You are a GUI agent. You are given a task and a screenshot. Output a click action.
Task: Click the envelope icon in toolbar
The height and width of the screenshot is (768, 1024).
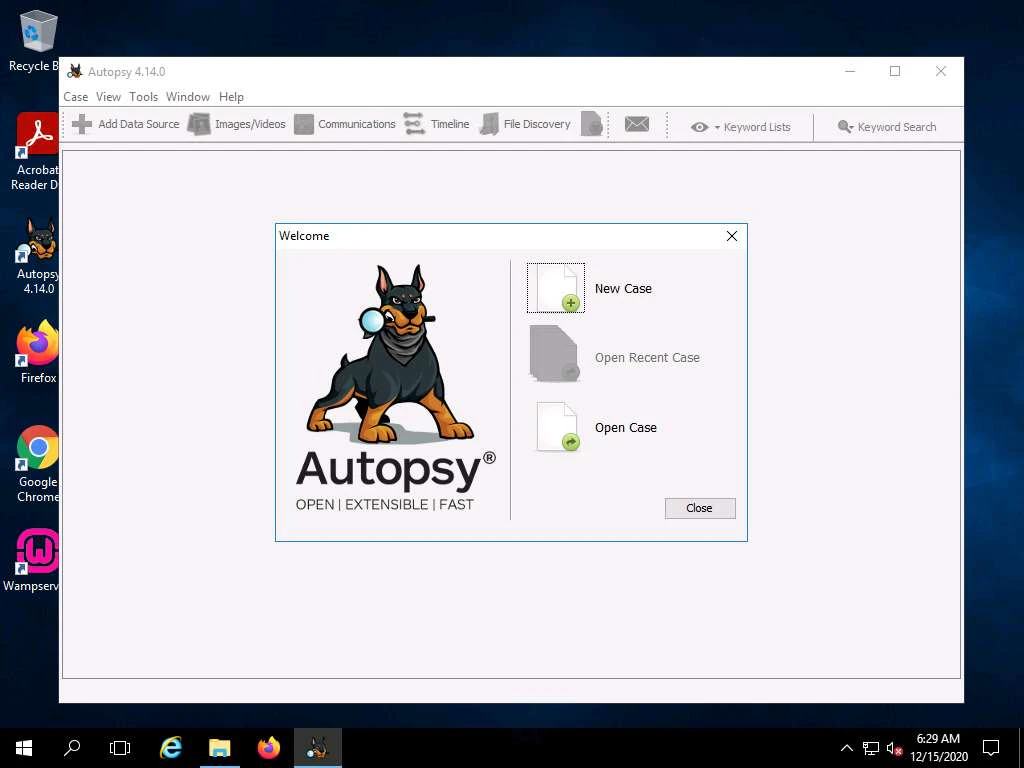click(637, 123)
